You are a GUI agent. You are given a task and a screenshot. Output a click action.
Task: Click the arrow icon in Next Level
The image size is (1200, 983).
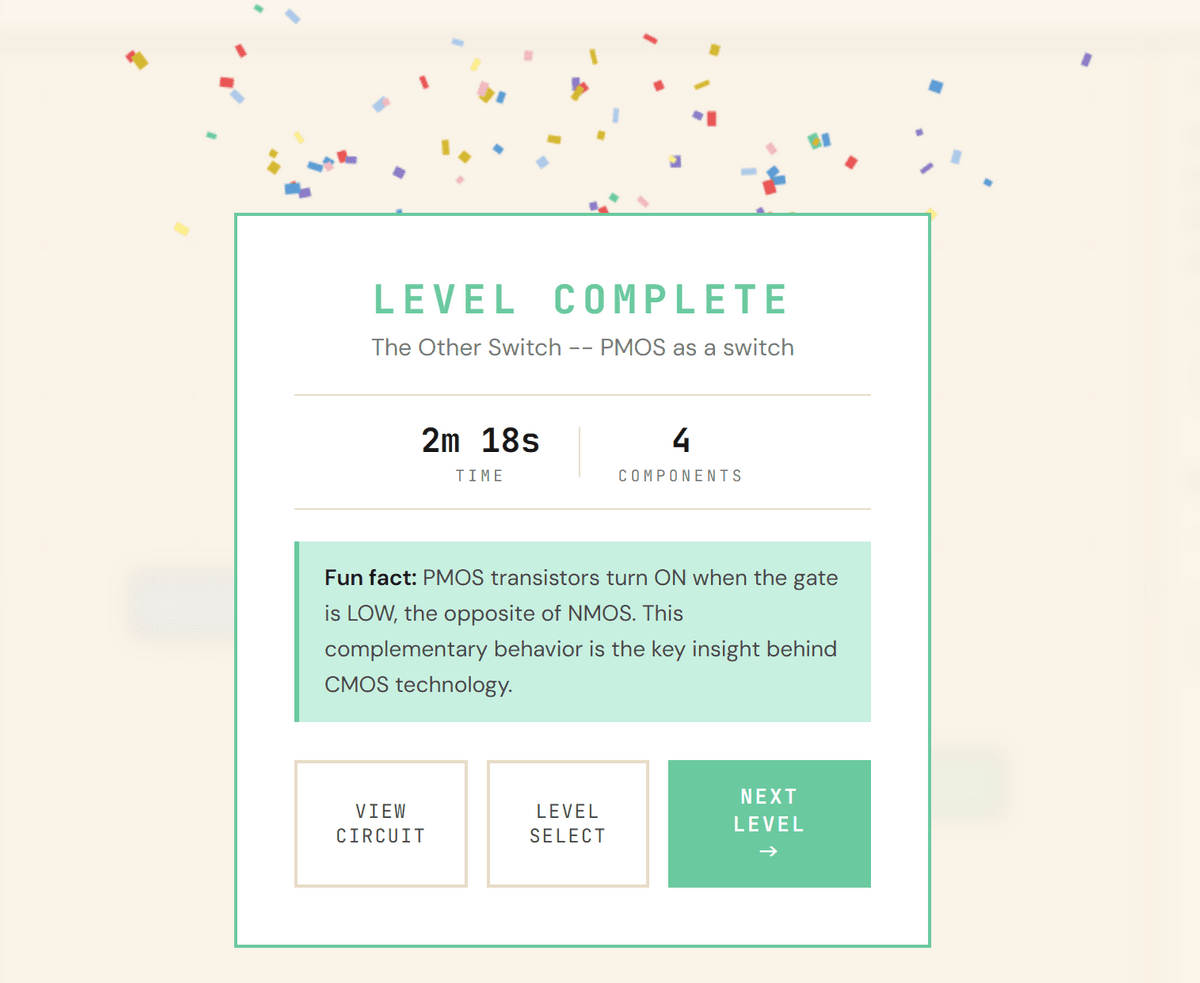(768, 852)
